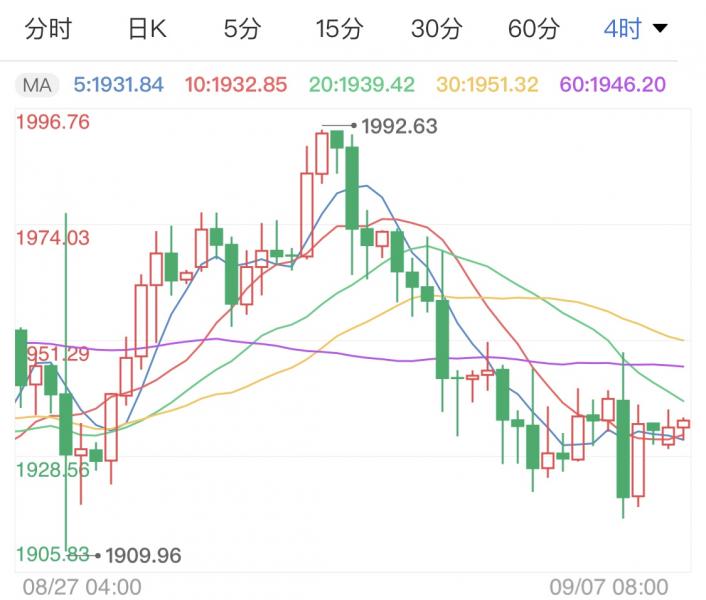Click the 1996.76 price axis label

54,123
